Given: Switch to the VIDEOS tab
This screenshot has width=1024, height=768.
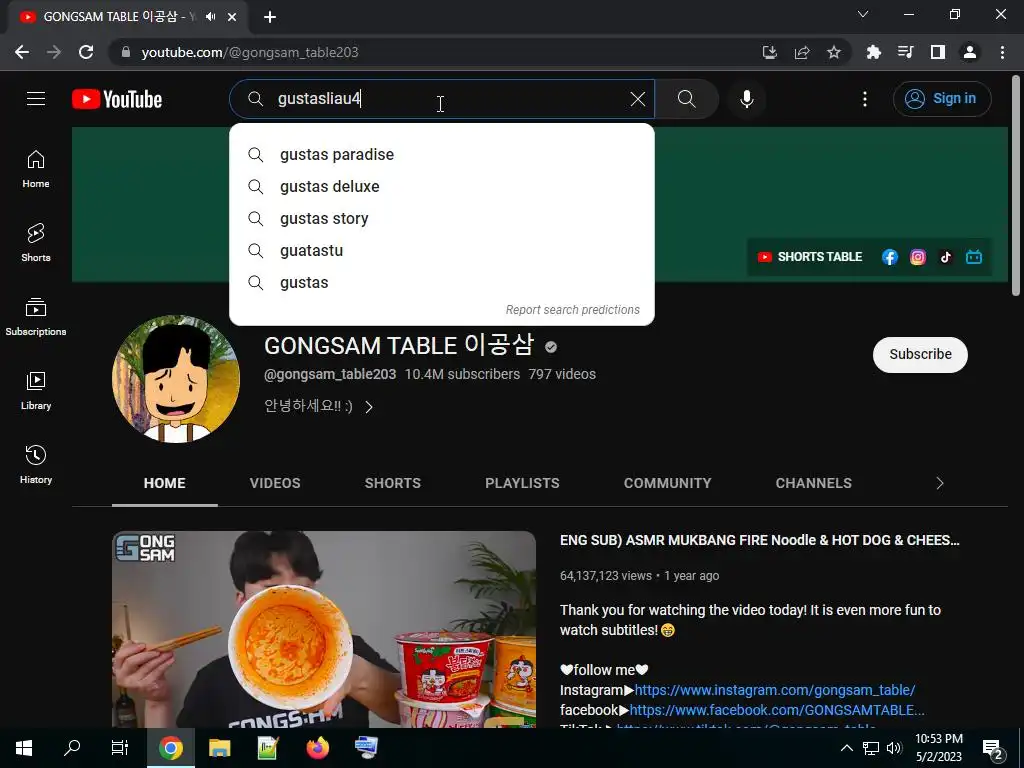Looking at the screenshot, I should [275, 483].
